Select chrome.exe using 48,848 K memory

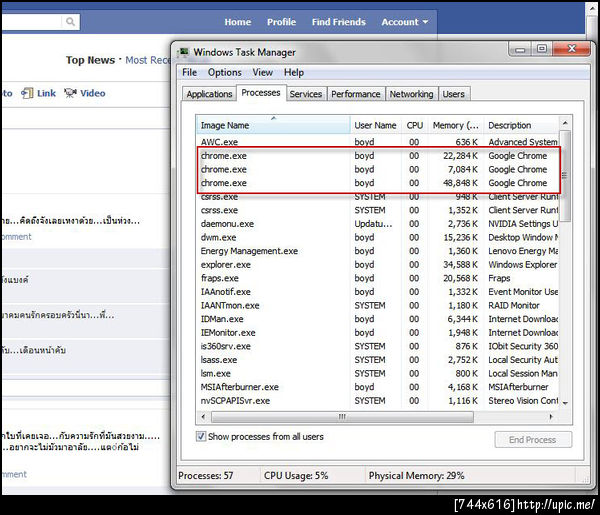377,183
